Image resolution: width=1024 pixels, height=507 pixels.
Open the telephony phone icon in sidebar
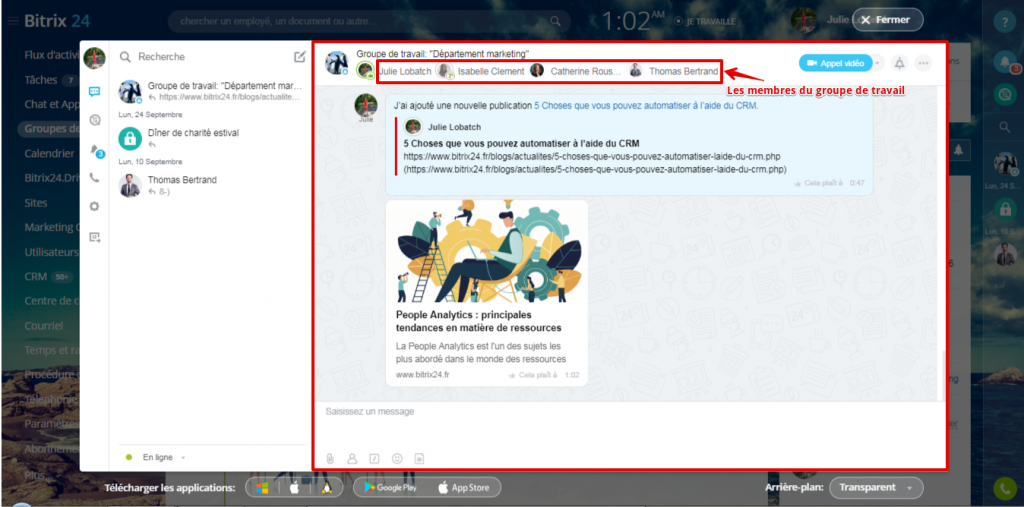pyautogui.click(x=95, y=177)
